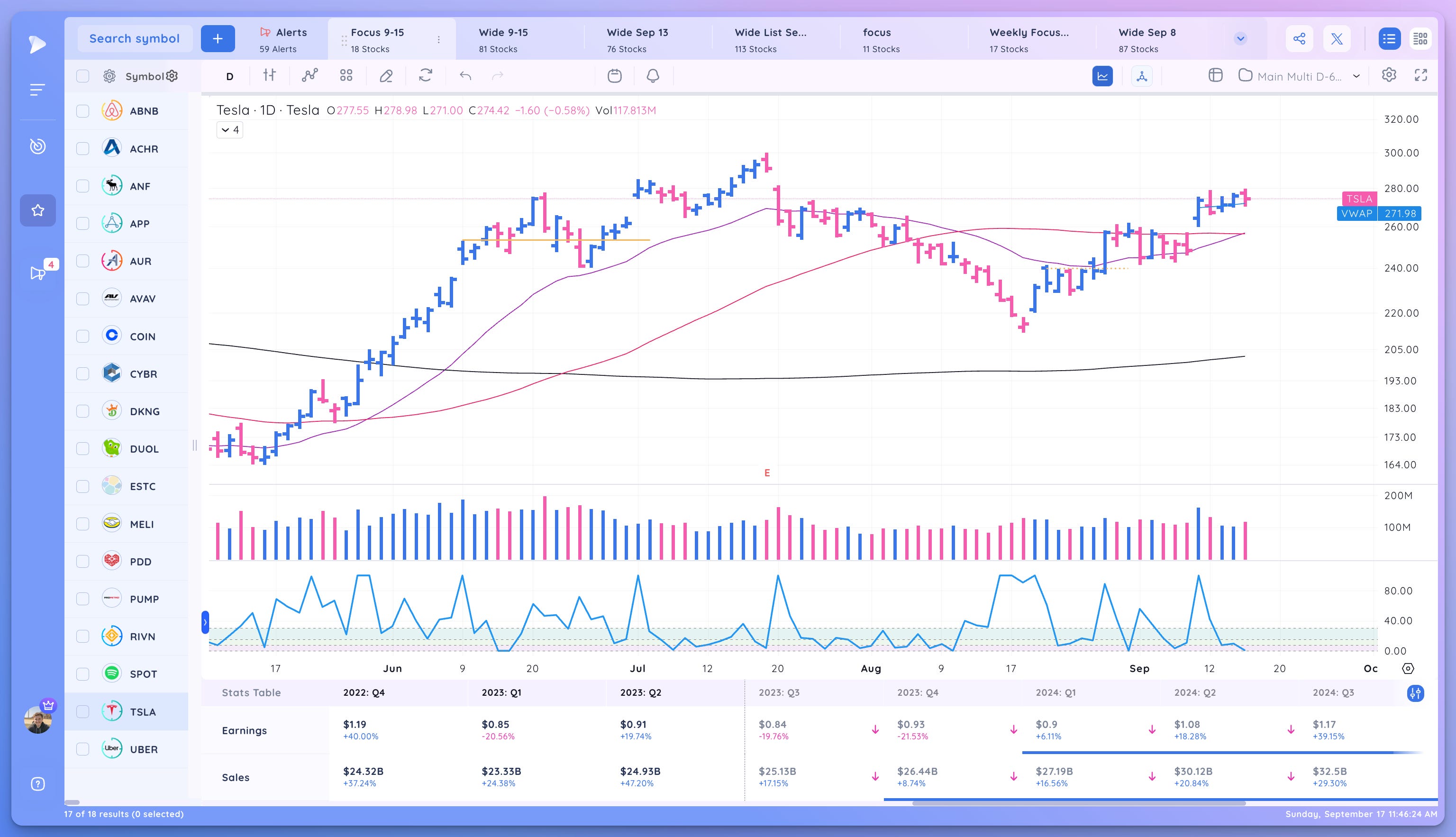Expand the indicator pane side arrow
The height and width of the screenshot is (837, 1456).
205,623
